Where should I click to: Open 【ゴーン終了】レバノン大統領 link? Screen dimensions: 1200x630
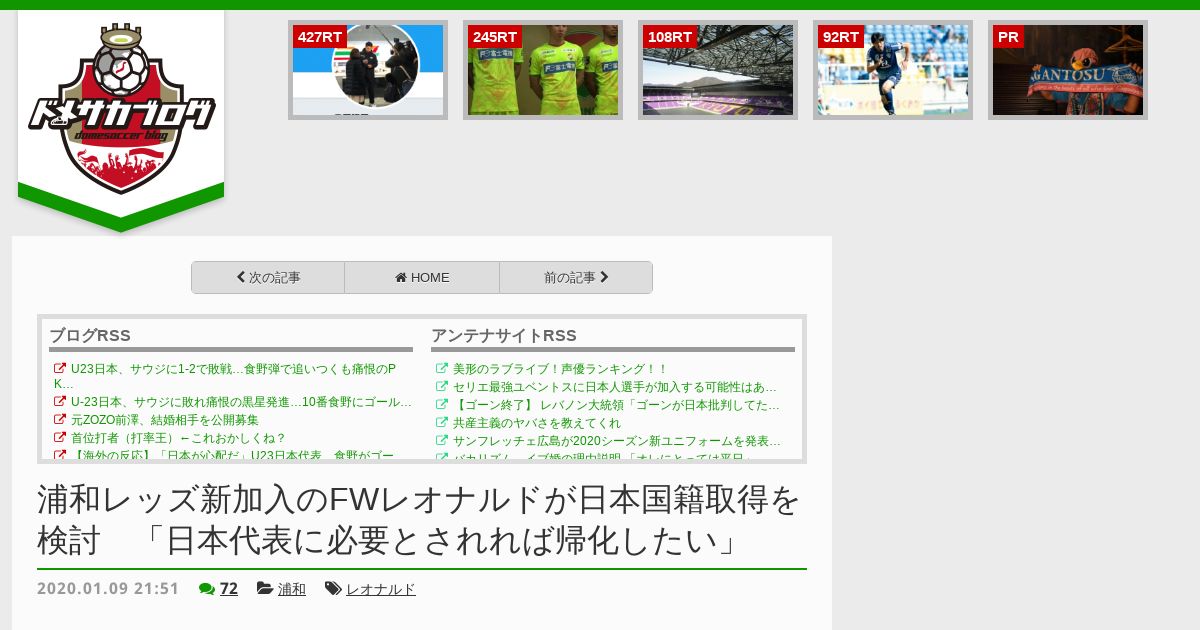(x=616, y=405)
